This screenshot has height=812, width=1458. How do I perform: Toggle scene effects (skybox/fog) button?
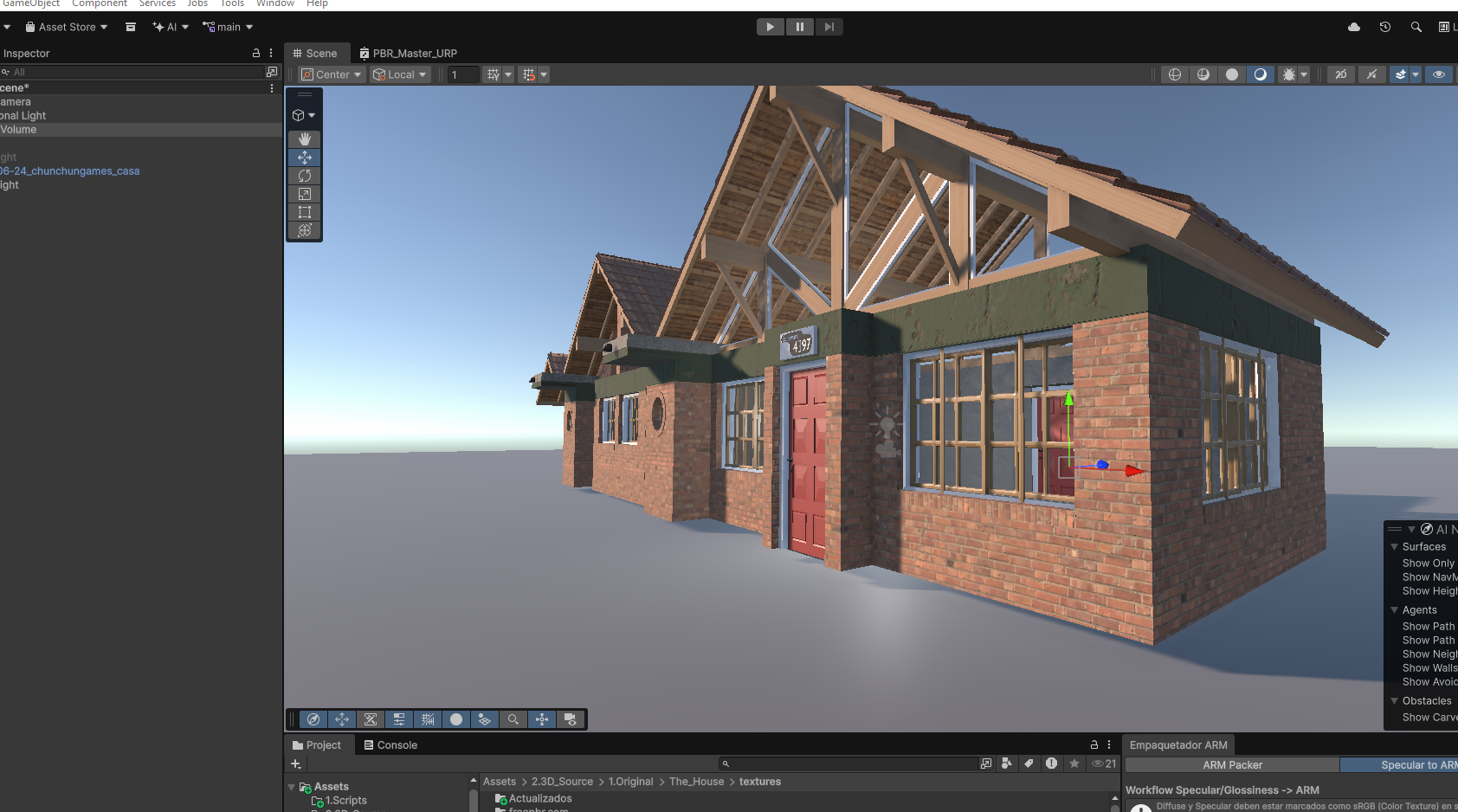coord(1400,74)
